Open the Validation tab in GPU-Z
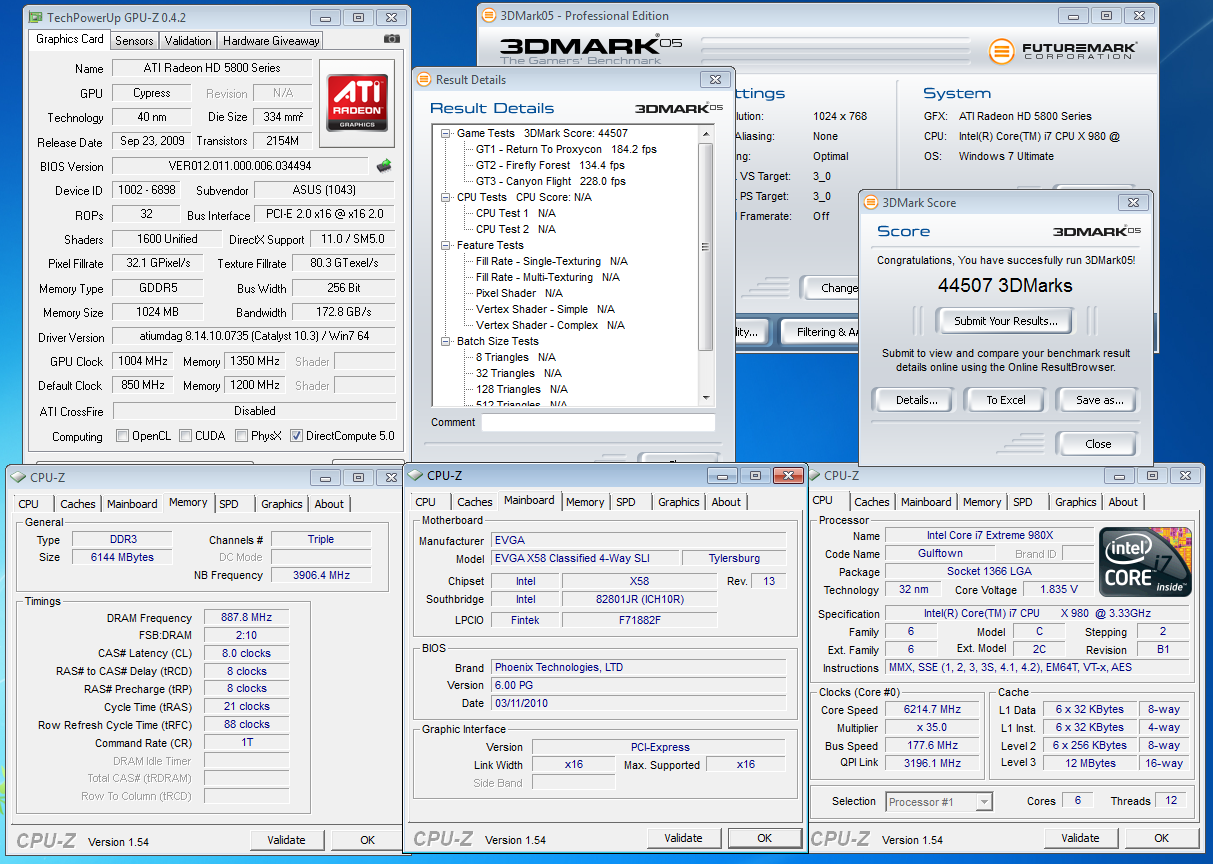Image resolution: width=1213 pixels, height=864 pixels. (188, 41)
